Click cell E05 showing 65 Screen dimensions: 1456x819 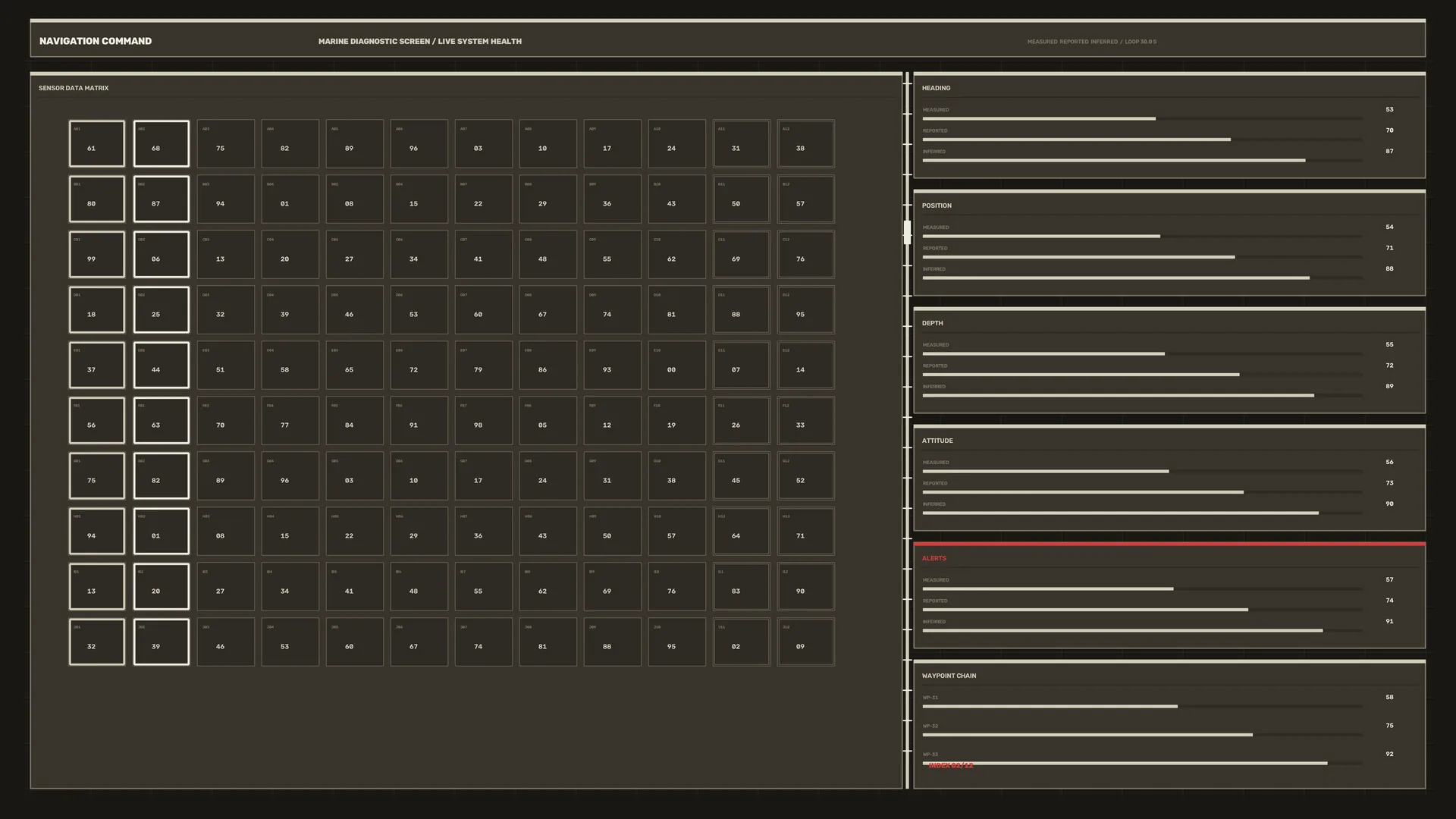click(354, 365)
